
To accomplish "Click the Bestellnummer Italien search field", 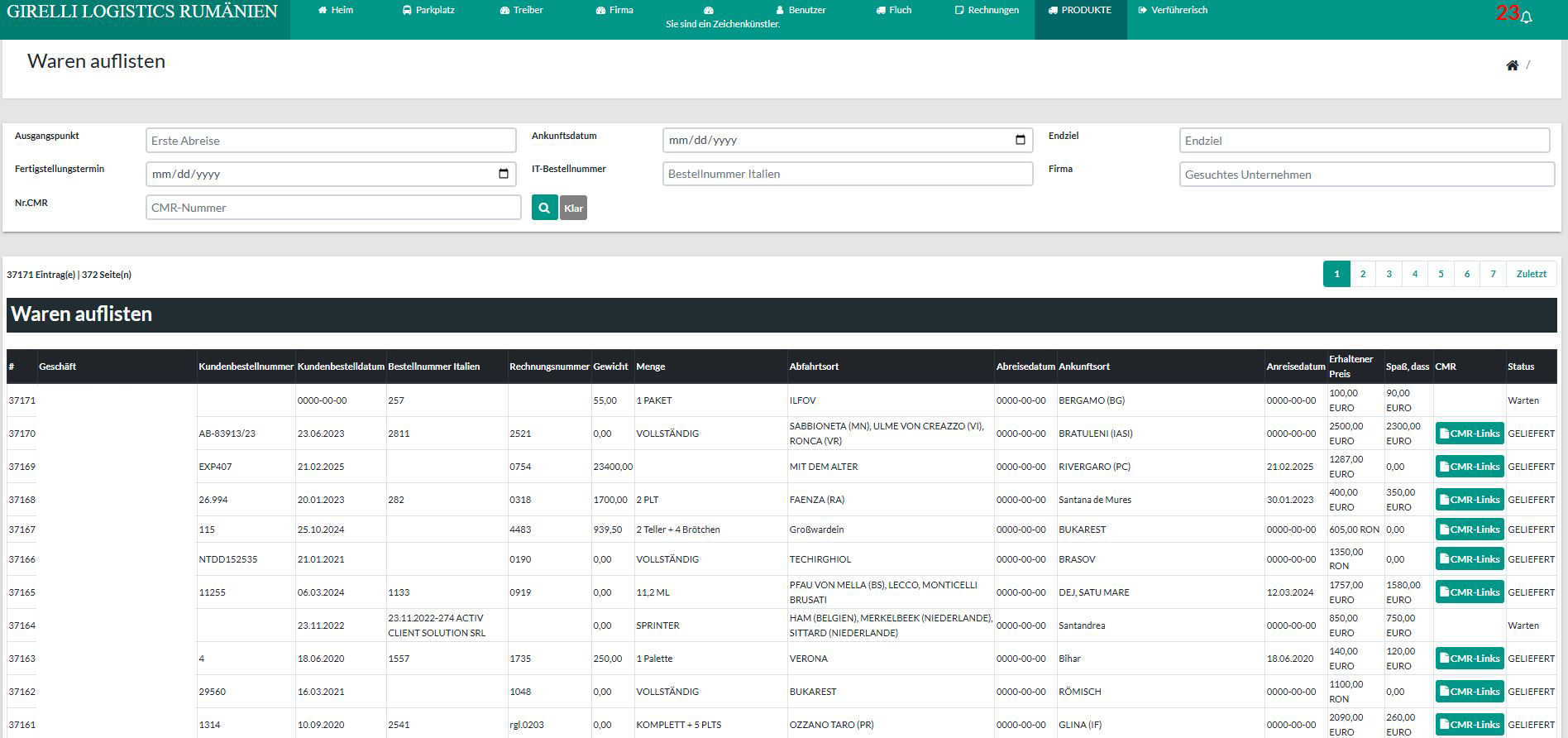I will coord(847,174).
